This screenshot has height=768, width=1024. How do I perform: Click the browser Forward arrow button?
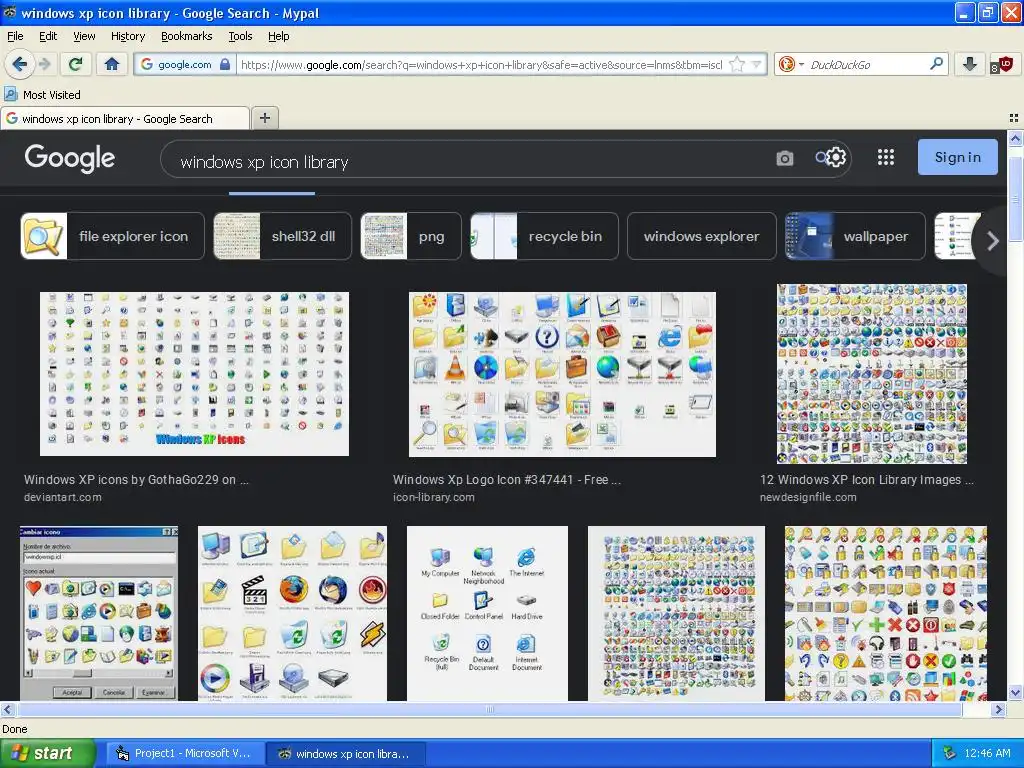[x=44, y=64]
